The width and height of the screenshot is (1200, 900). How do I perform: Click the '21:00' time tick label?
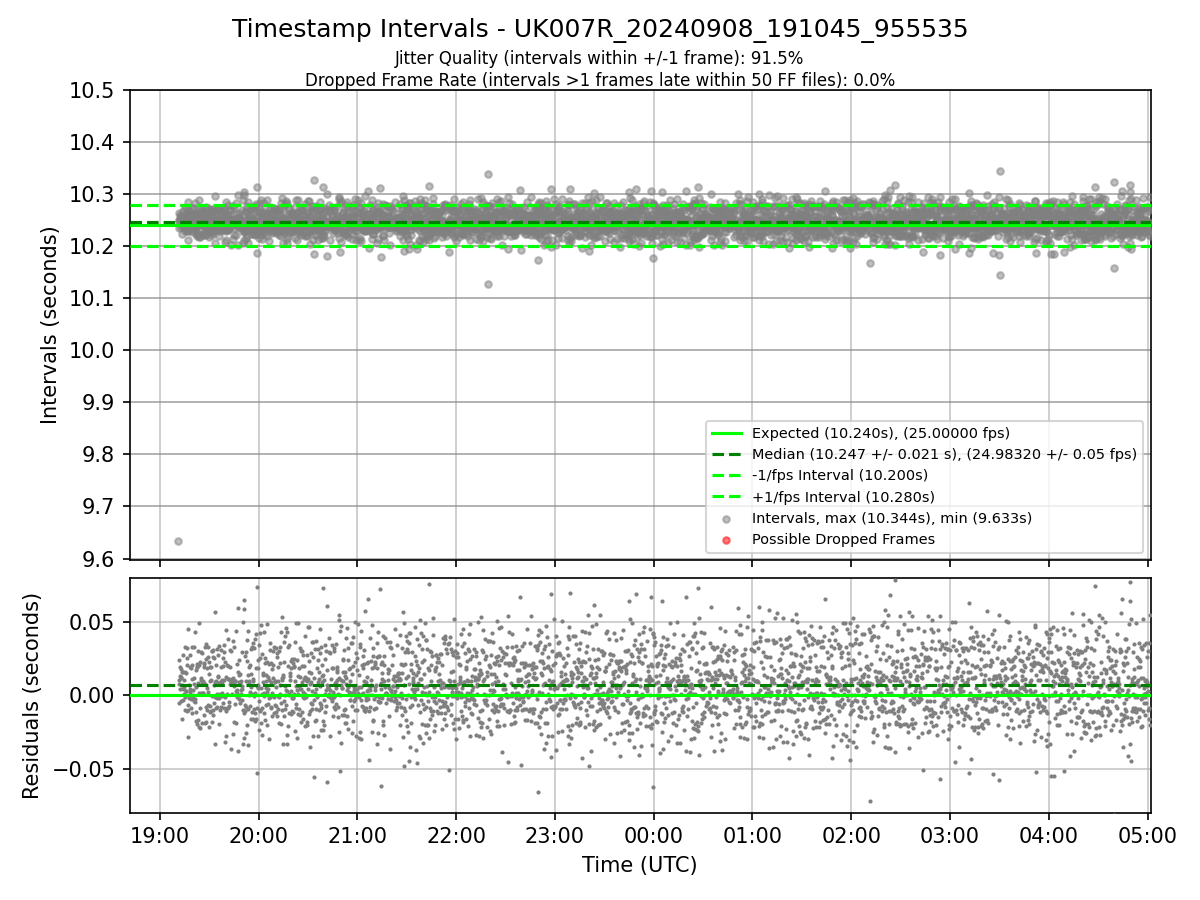pyautogui.click(x=357, y=834)
